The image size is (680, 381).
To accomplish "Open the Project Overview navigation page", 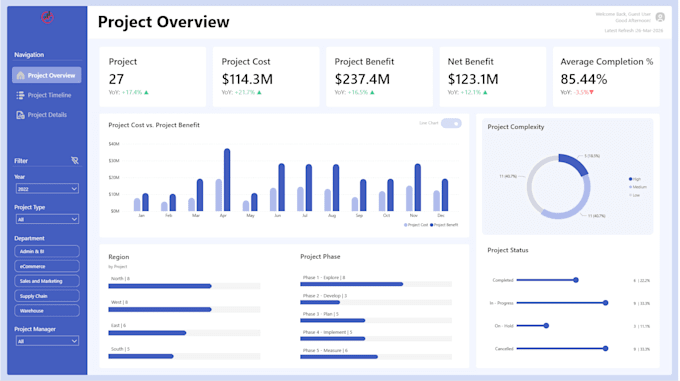I will pyautogui.click(x=47, y=75).
